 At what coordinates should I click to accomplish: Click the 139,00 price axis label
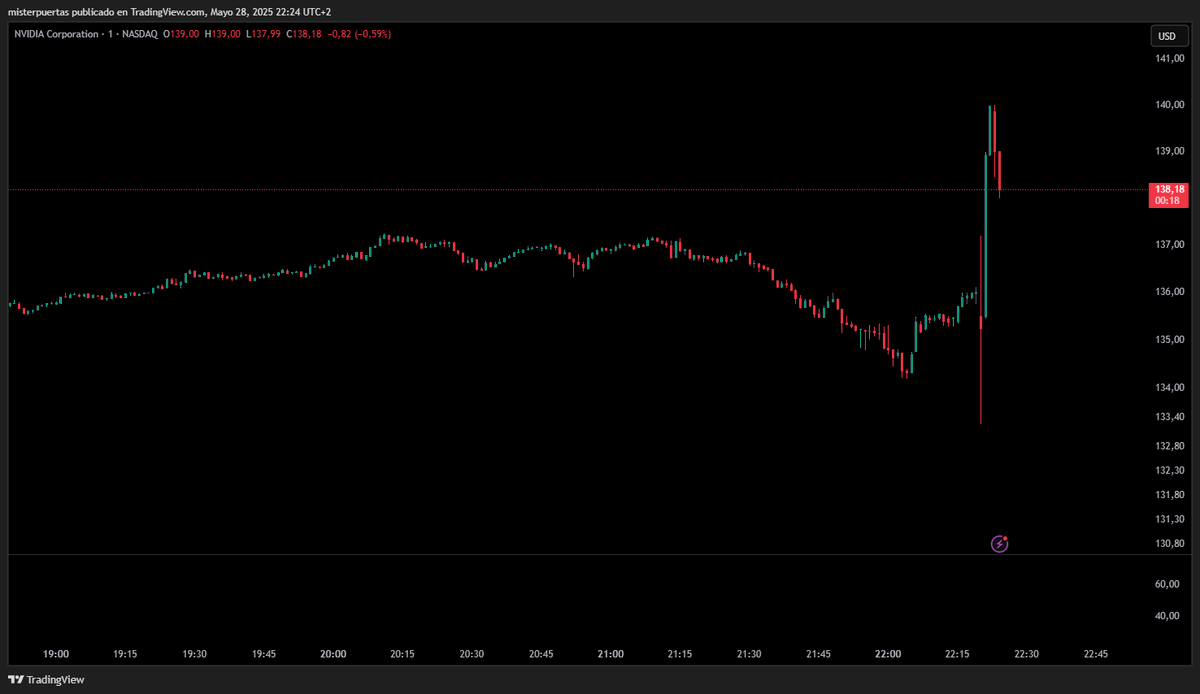tap(1169, 151)
